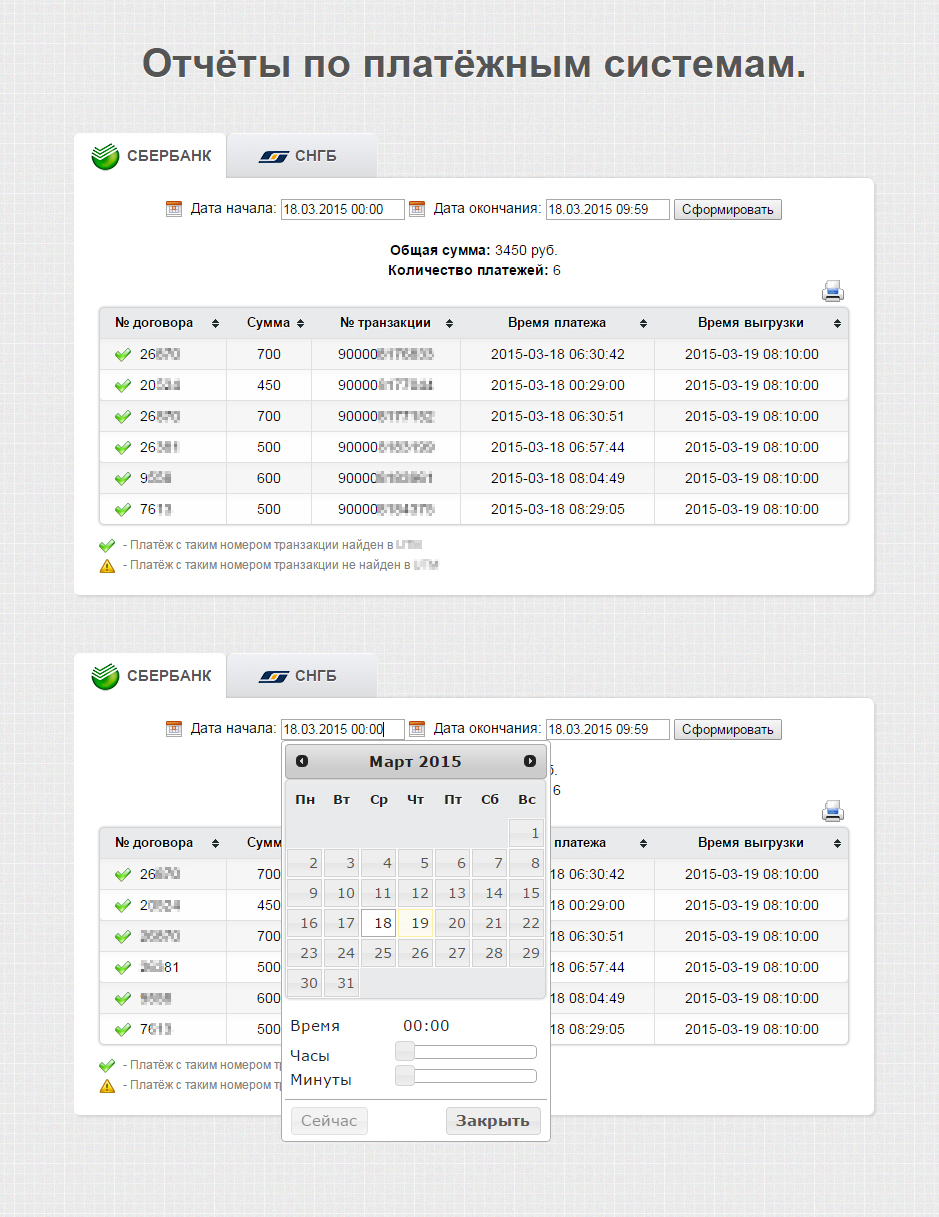Click green check in first report's 00:29:00 row
Screen dimensions: 939x1217
coord(123,386)
